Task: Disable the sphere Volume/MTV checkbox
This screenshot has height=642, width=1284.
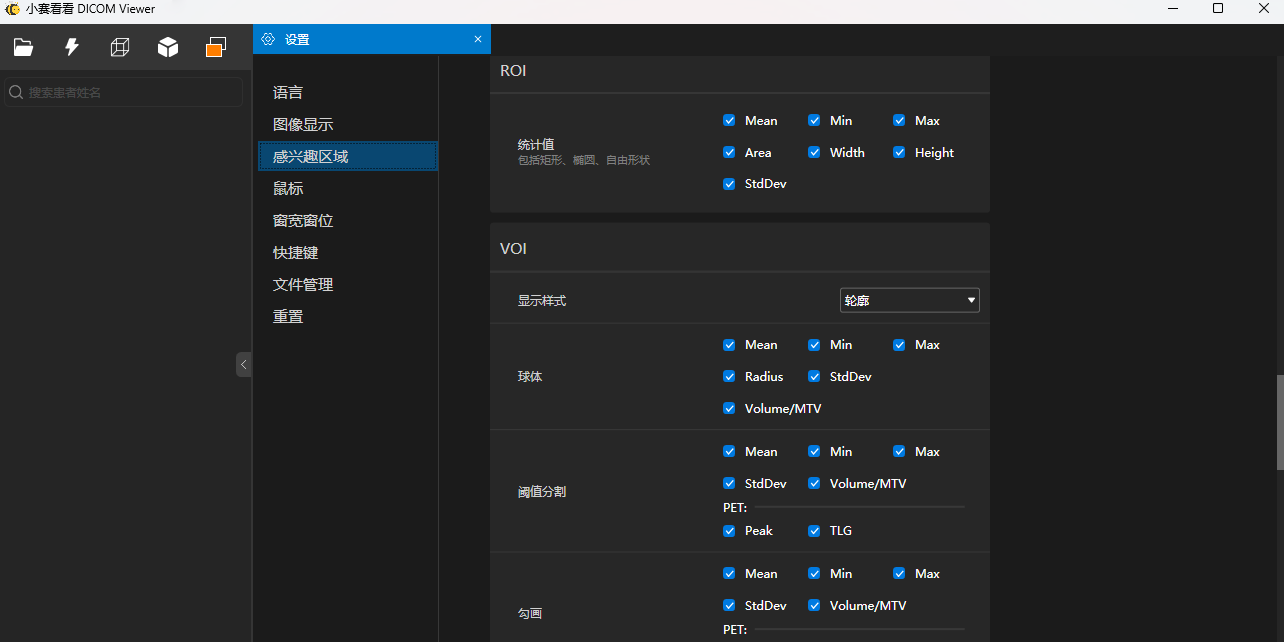Action: [x=729, y=408]
